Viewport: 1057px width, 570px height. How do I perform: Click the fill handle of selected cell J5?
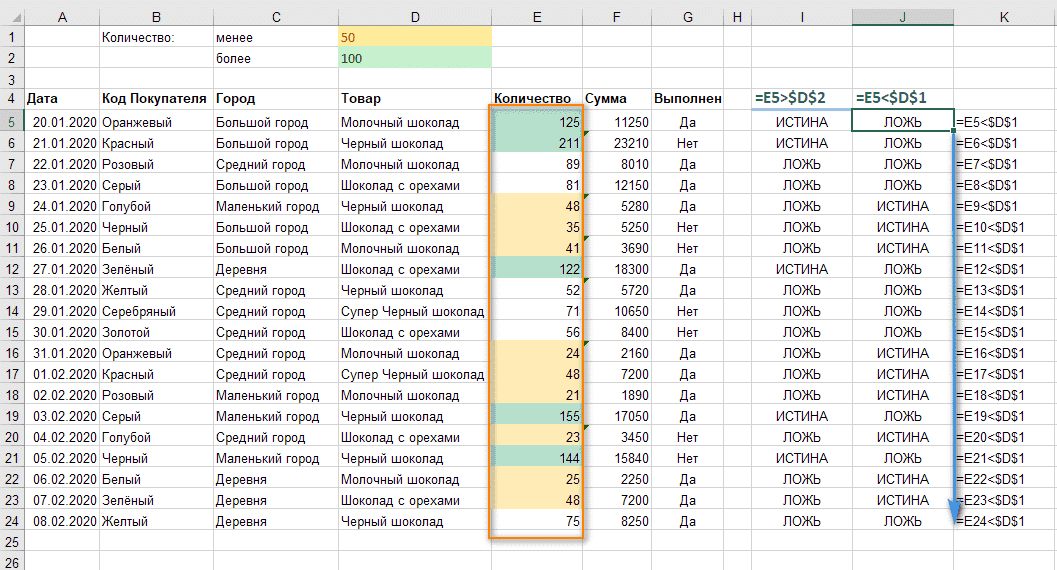pyautogui.click(x=953, y=132)
